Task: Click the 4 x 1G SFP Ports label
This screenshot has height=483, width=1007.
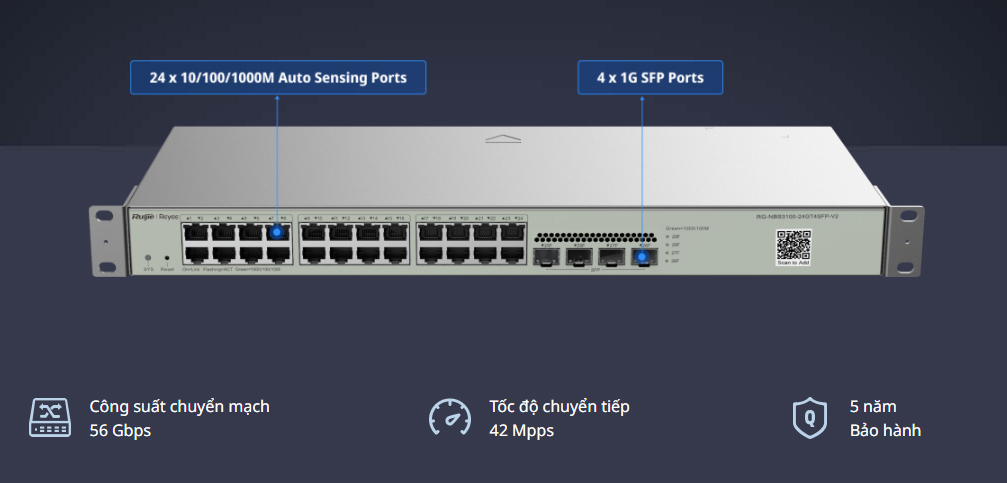Action: point(650,77)
